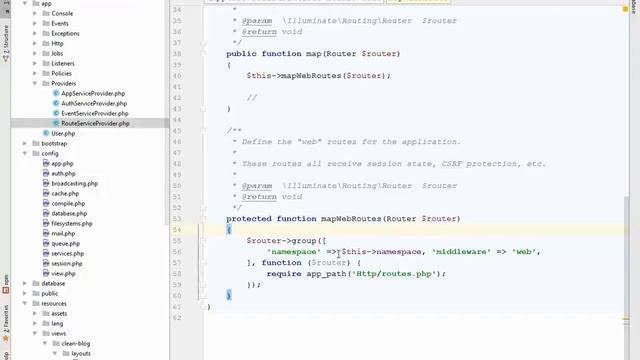Open session.php config file

point(67,263)
